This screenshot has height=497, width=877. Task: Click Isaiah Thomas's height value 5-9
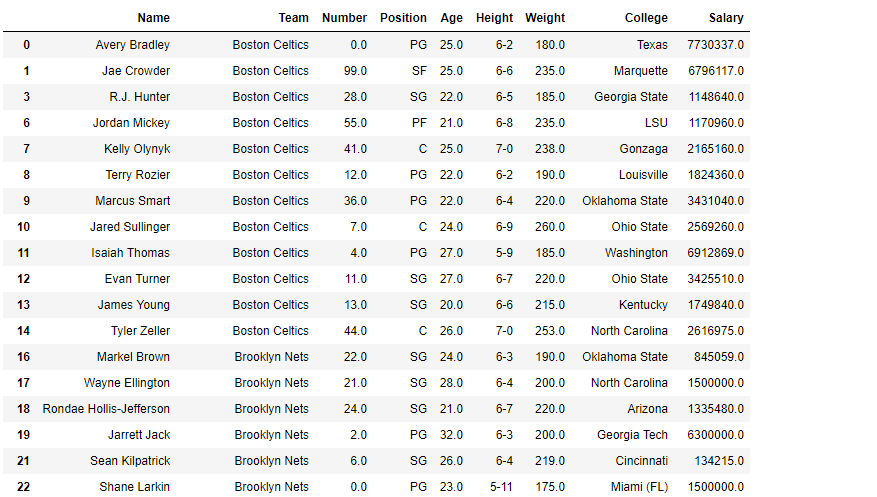point(504,253)
